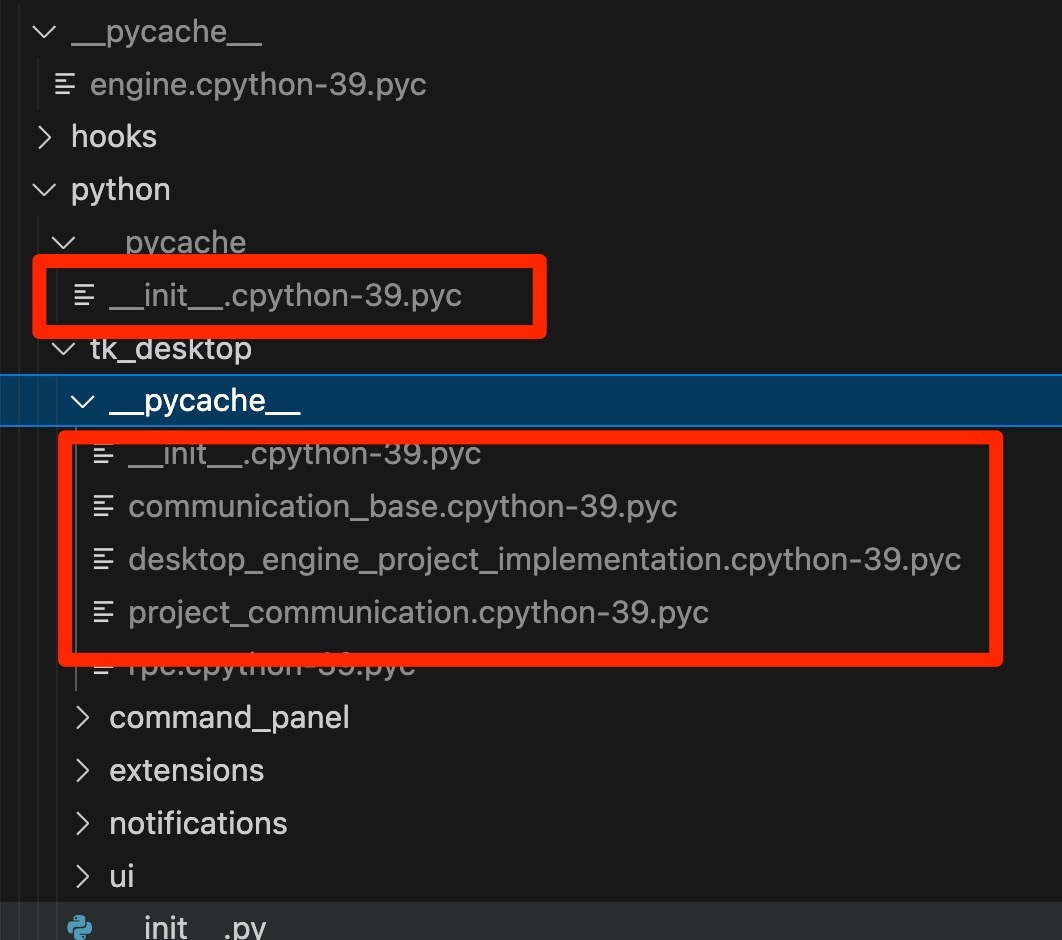
Task: Select the engine.cpython-39.pyc file
Action: pos(258,84)
